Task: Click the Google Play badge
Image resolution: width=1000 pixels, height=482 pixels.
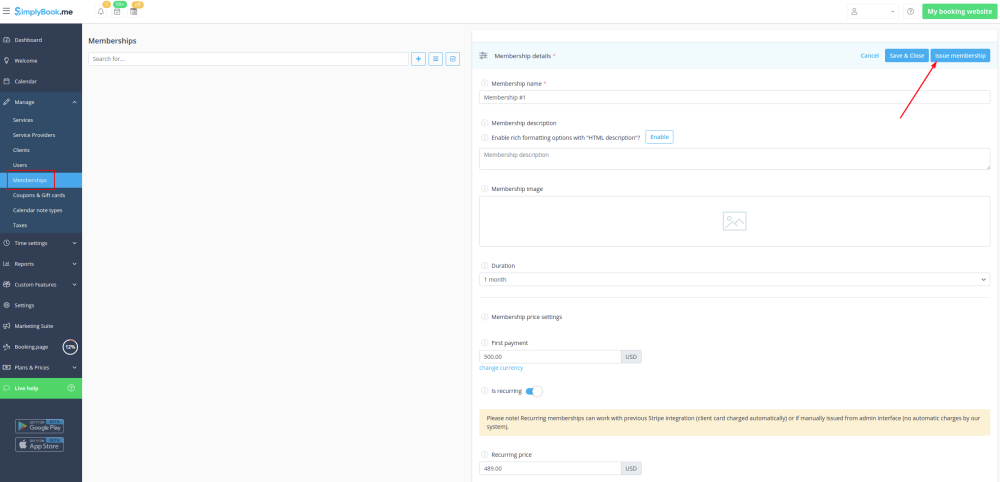Action: [40, 426]
